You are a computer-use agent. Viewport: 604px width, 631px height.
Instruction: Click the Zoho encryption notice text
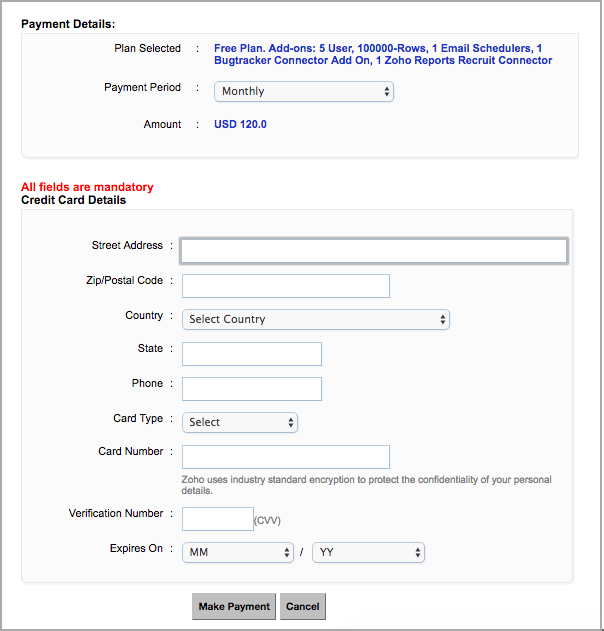point(366,485)
